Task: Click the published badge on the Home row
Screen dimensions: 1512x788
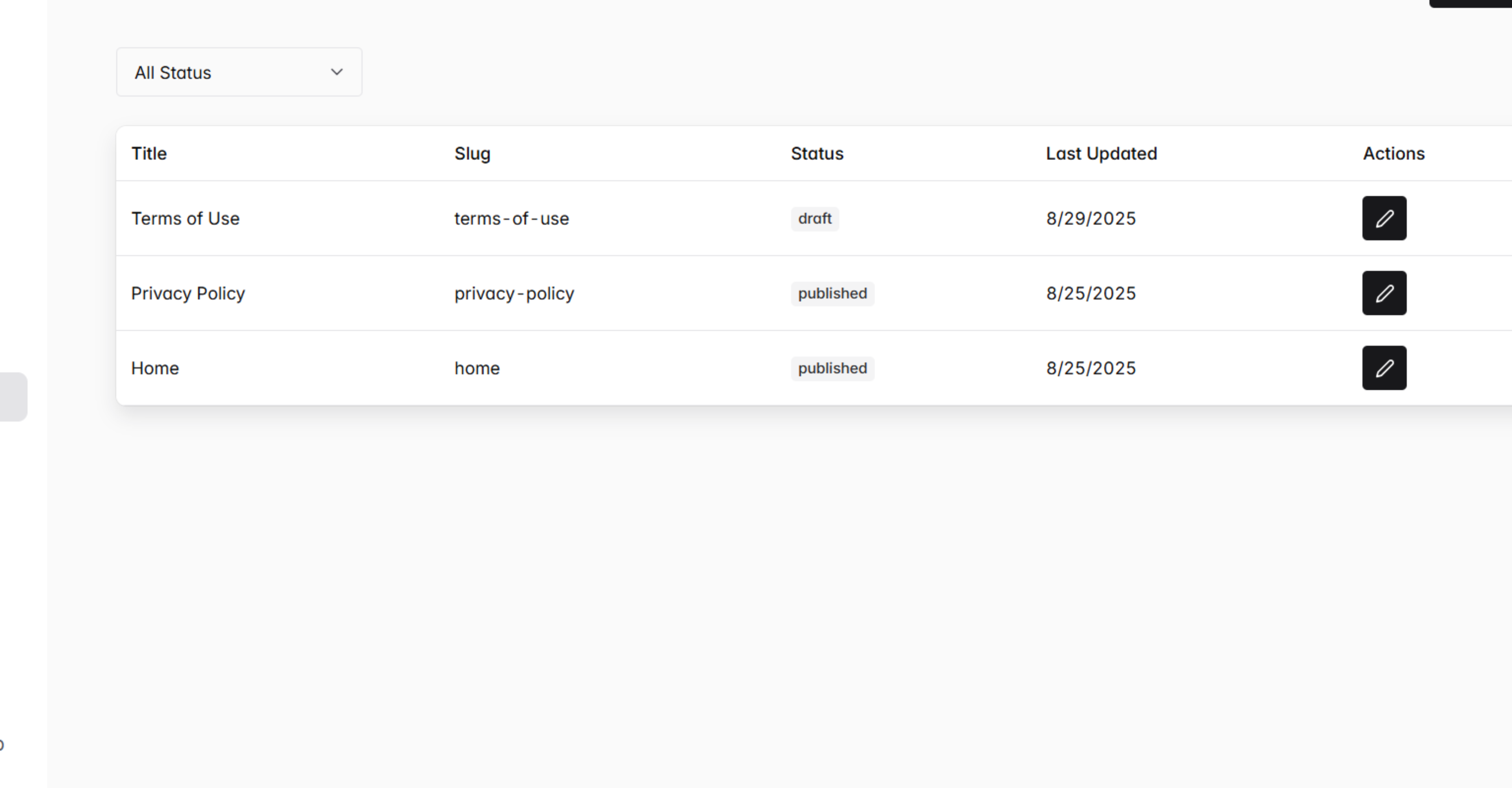Action: (832, 368)
